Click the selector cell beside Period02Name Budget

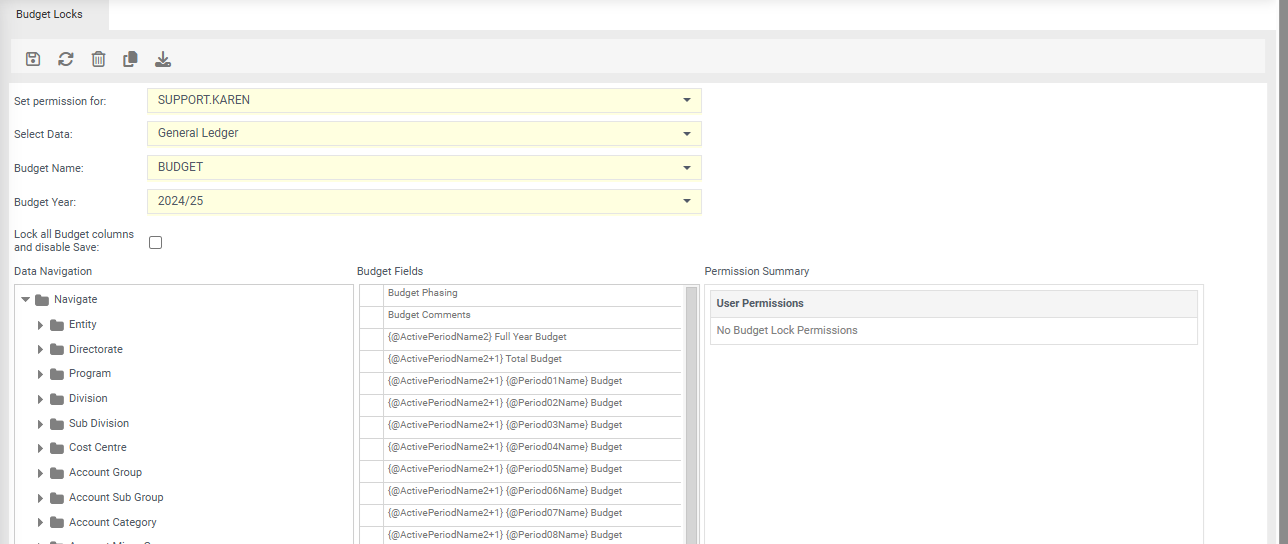[x=371, y=405]
